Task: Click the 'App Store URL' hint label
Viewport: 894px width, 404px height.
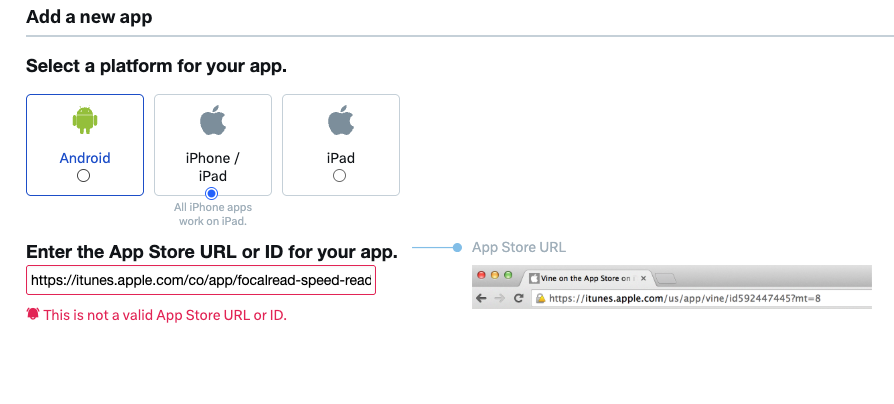Action: (x=519, y=247)
